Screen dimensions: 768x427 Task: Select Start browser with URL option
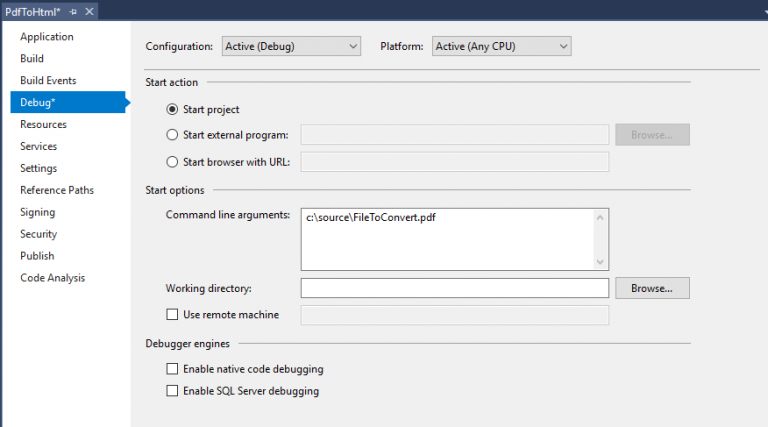coord(173,162)
